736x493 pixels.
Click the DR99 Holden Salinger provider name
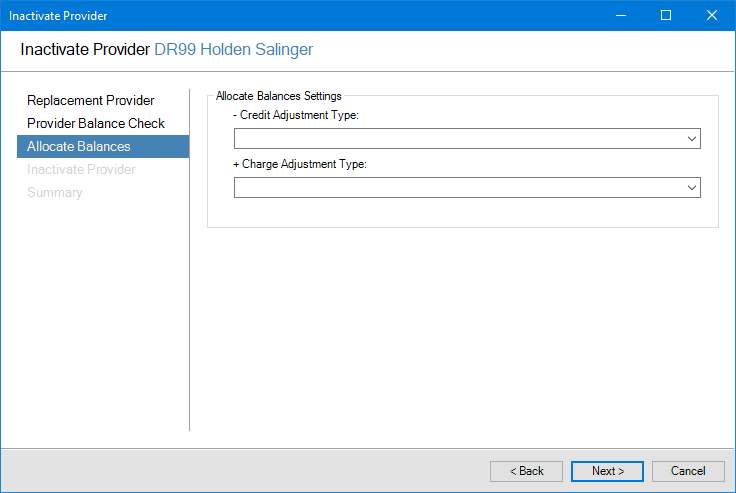pos(240,49)
